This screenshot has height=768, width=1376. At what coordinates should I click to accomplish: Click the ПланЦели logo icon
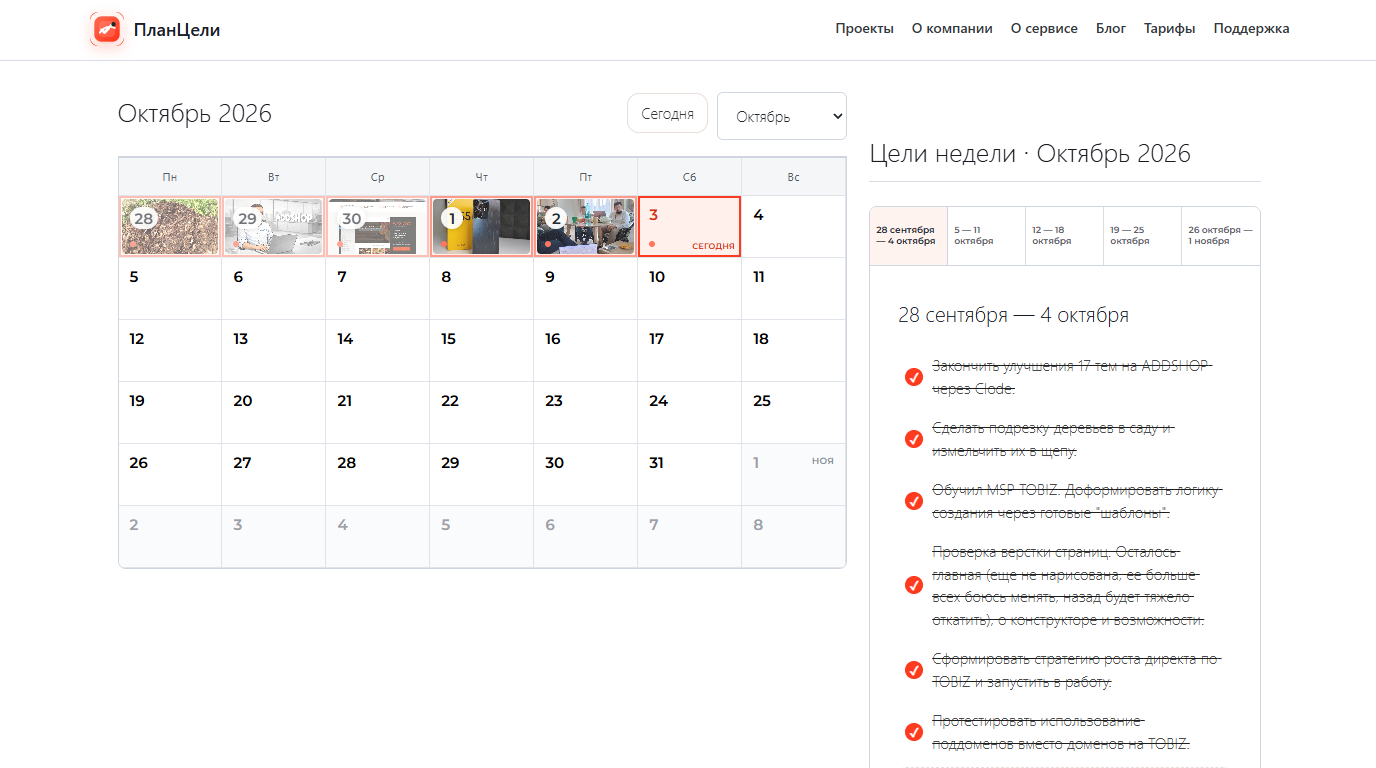(x=107, y=29)
